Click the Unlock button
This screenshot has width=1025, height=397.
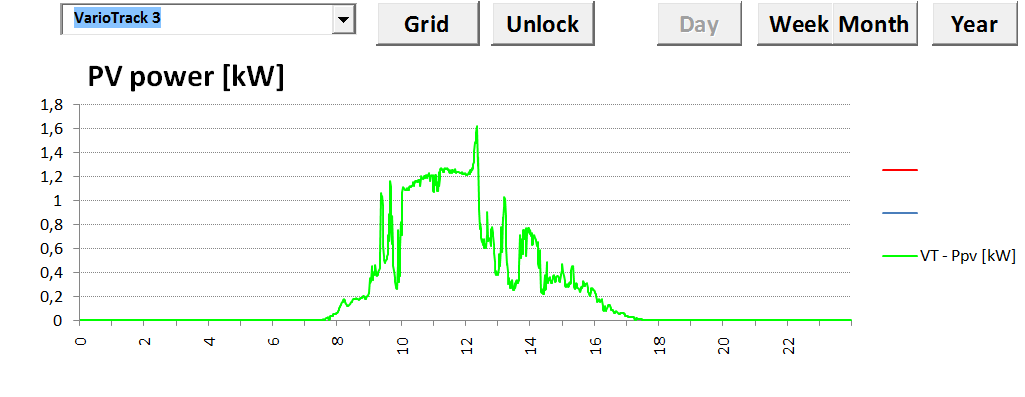tap(543, 24)
